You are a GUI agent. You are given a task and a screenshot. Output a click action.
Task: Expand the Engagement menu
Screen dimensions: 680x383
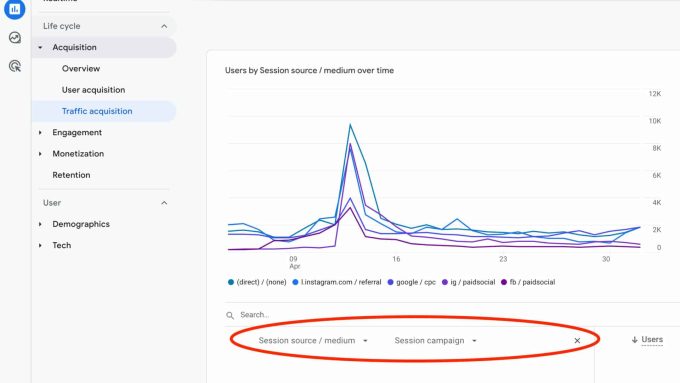click(x=40, y=132)
